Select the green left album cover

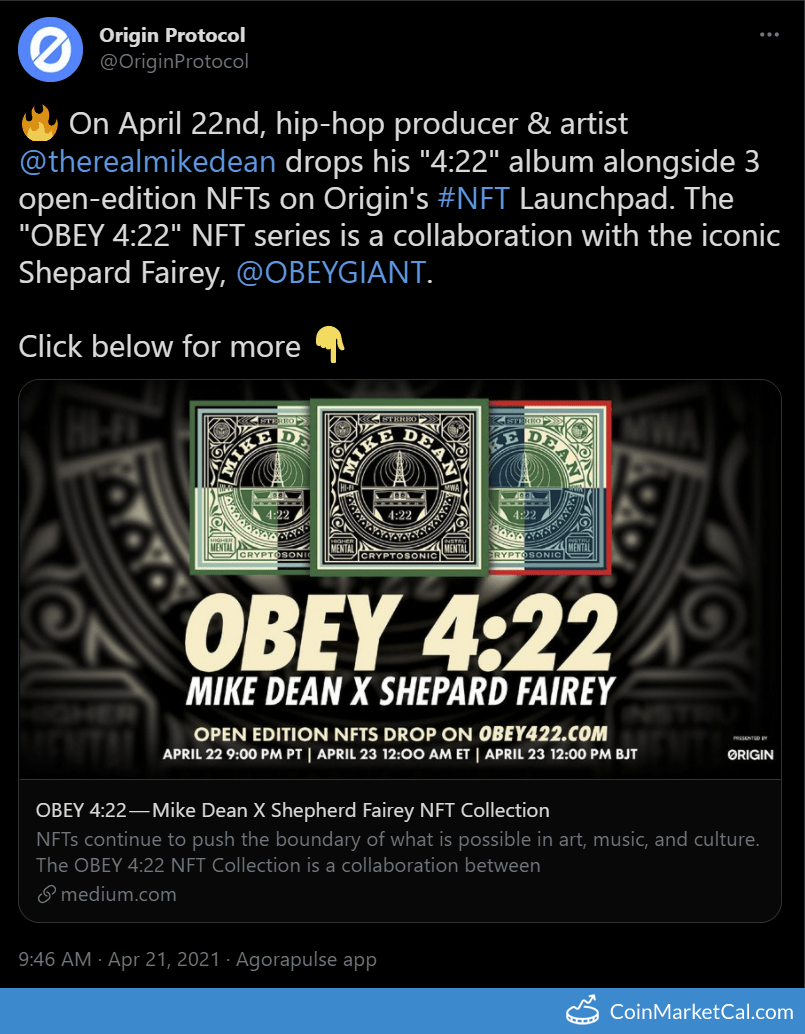click(250, 487)
